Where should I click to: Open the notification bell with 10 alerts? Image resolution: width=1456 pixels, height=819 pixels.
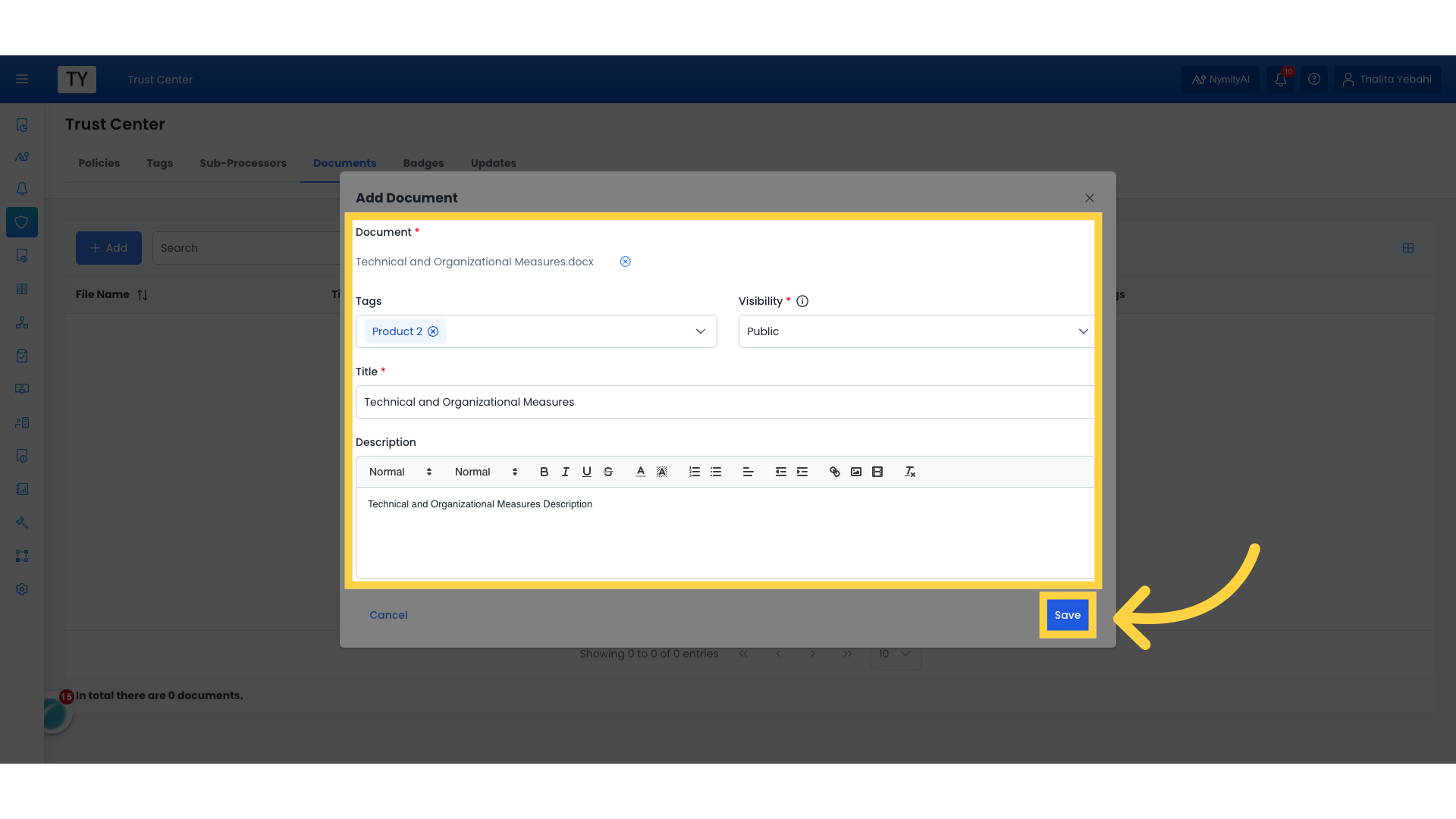click(x=1282, y=79)
